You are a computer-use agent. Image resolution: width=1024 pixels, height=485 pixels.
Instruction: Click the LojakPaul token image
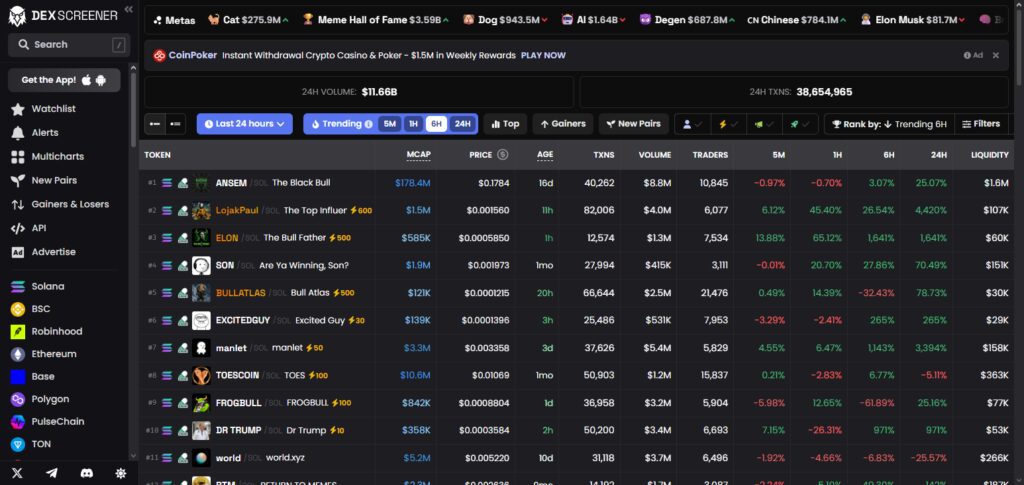pos(201,211)
